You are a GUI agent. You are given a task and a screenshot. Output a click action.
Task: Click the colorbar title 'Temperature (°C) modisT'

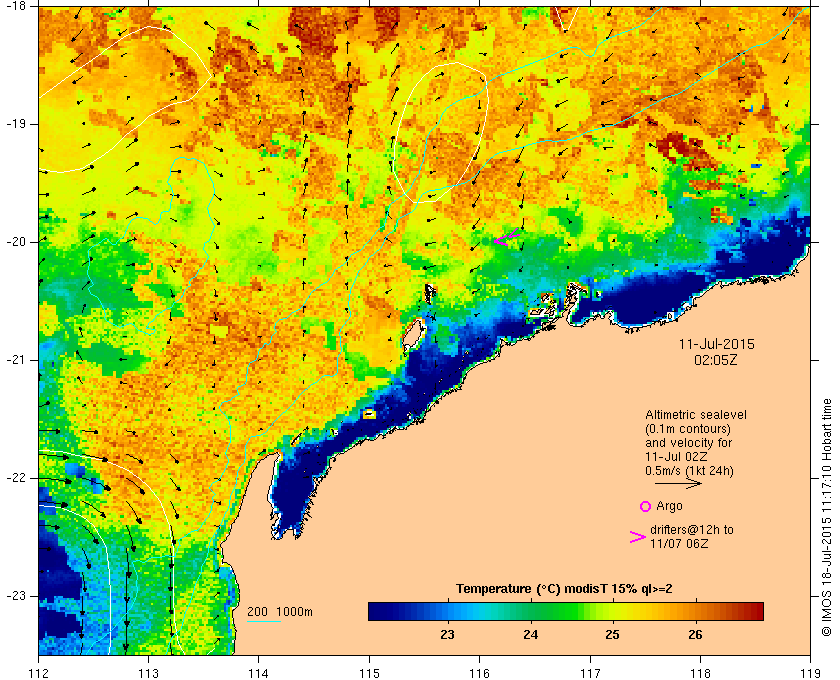(532, 589)
